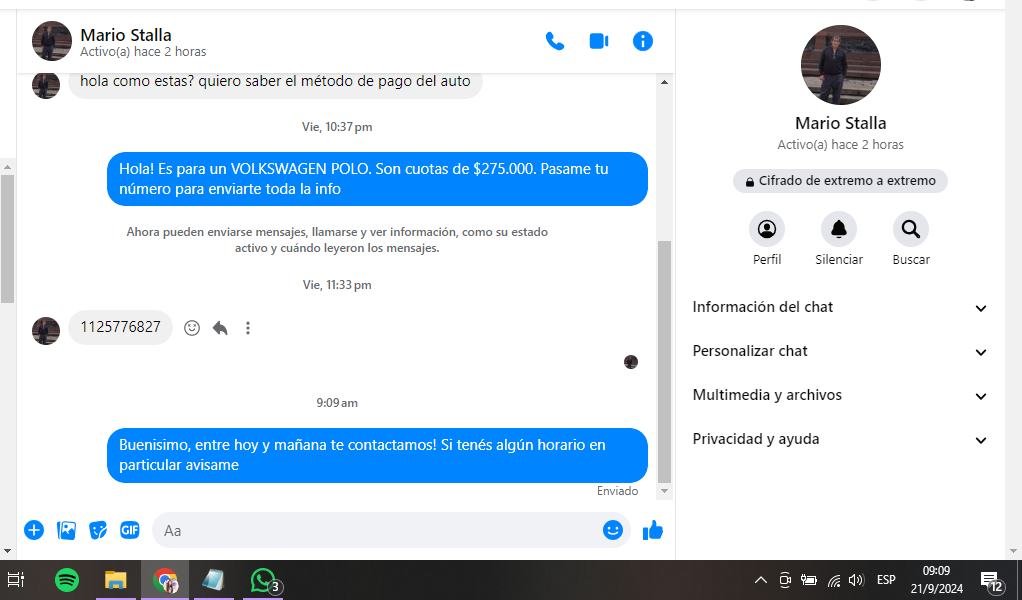Viewport: 1022px width, 600px height.
Task: Open the plus actions menu in composer
Action: click(34, 530)
